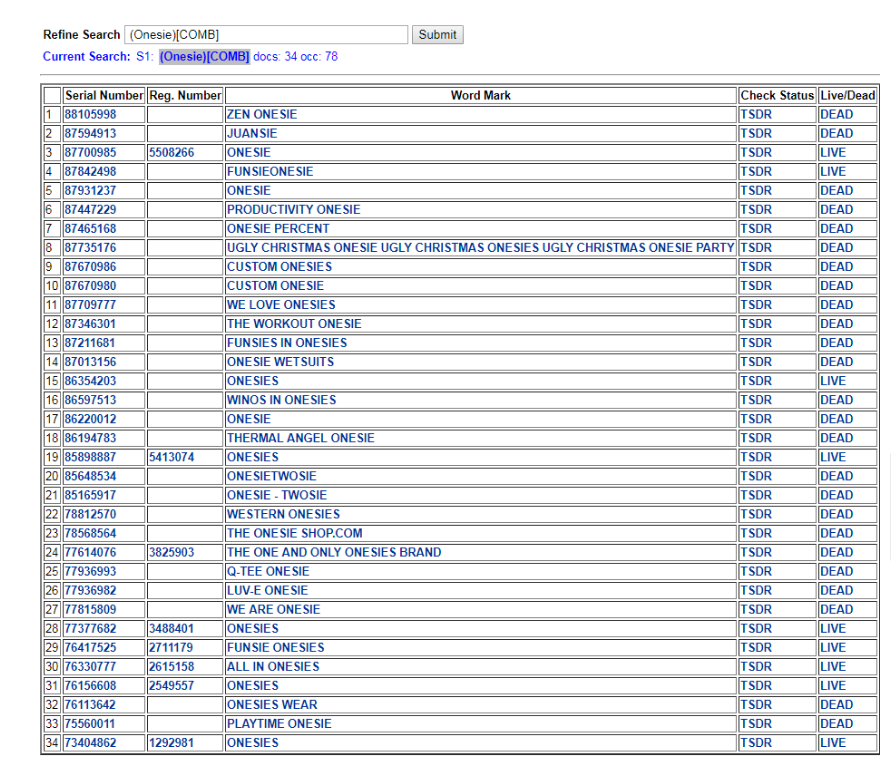Viewport: 891px width, 764px height.
Task: Open THERMAL ANGEL ONESIE word mark
Action: point(300,438)
